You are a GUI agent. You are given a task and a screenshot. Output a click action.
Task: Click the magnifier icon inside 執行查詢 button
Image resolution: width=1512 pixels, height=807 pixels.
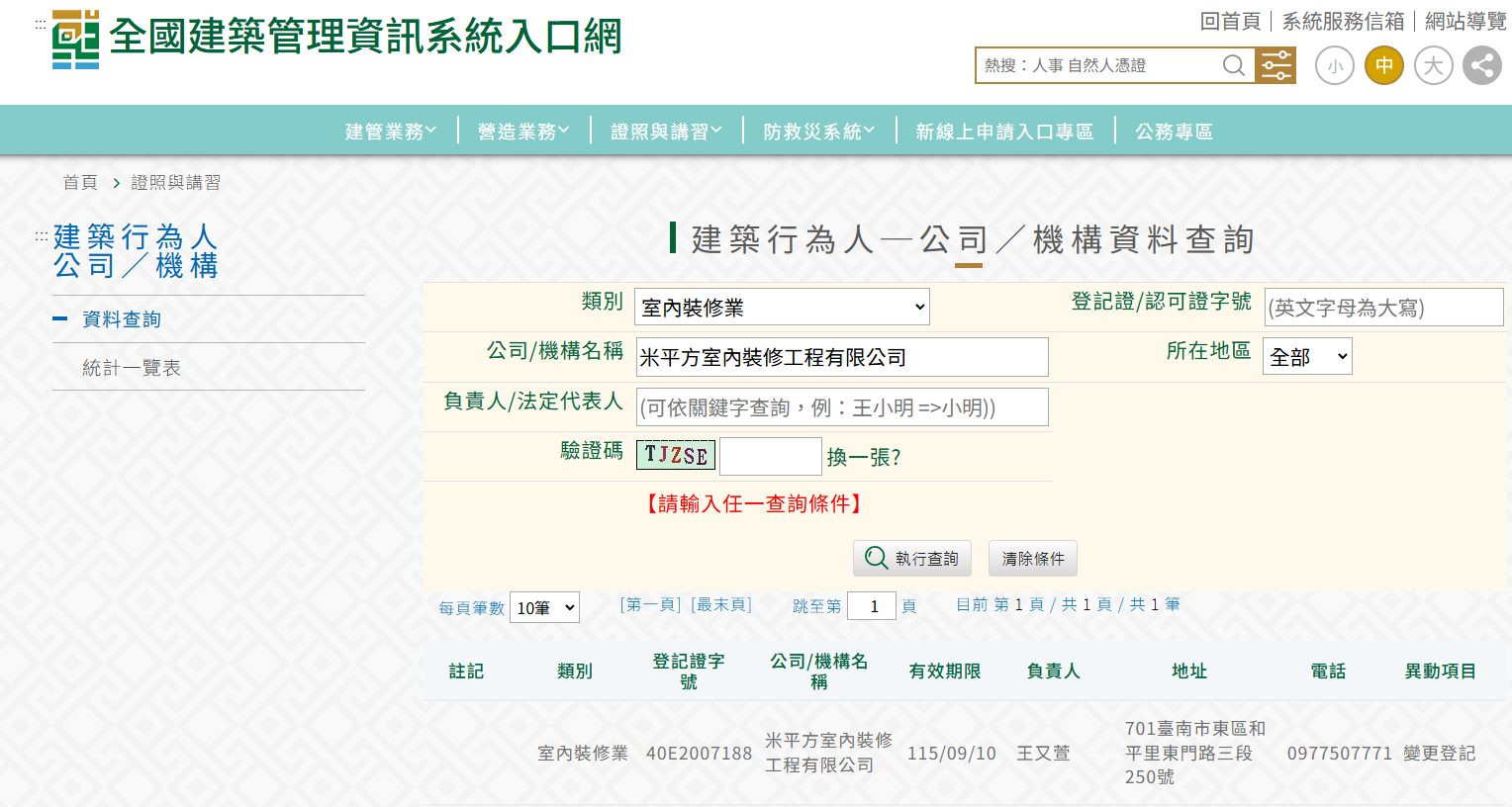pos(877,558)
